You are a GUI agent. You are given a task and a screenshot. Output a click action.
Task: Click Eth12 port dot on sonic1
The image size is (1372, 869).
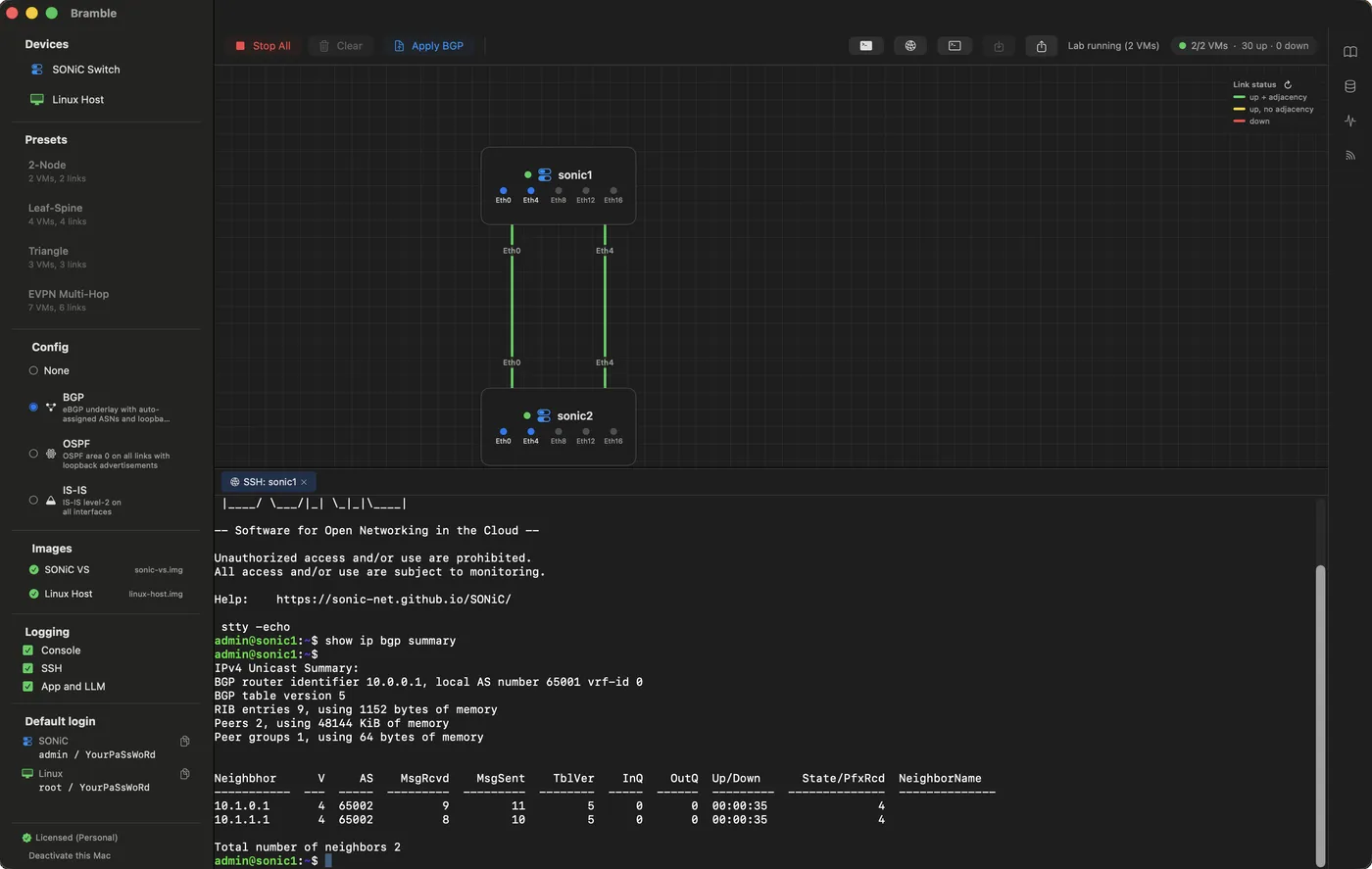pyautogui.click(x=586, y=191)
